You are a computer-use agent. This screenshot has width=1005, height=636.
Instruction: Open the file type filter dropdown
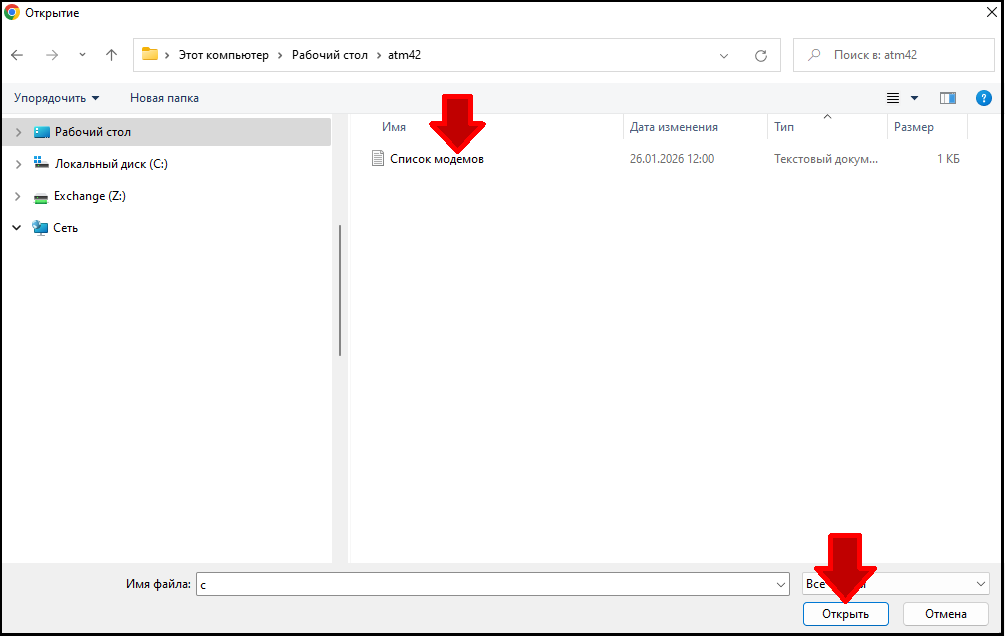pyautogui.click(x=980, y=584)
